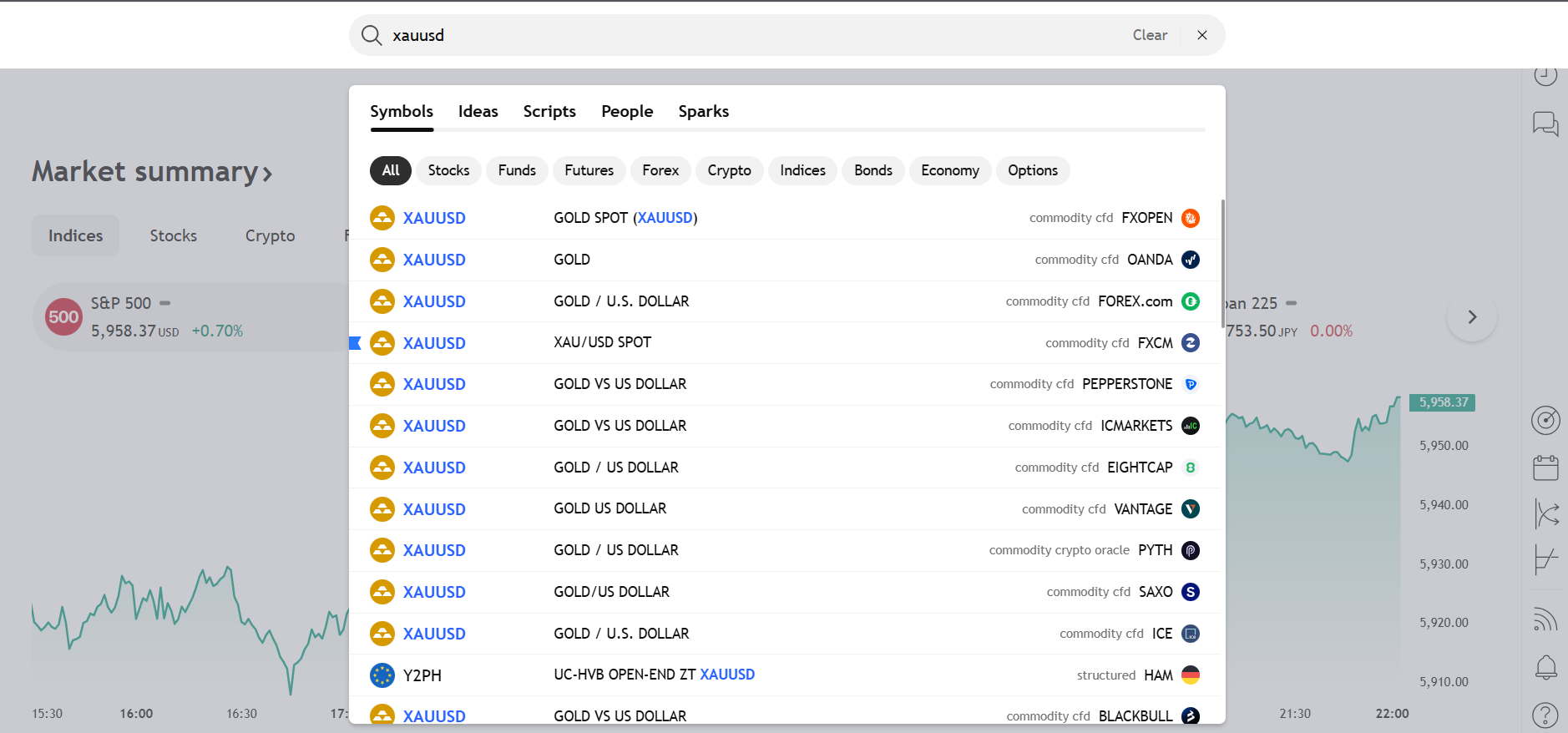Filter results by Stocks
The height and width of the screenshot is (733, 1568).
pyautogui.click(x=448, y=170)
